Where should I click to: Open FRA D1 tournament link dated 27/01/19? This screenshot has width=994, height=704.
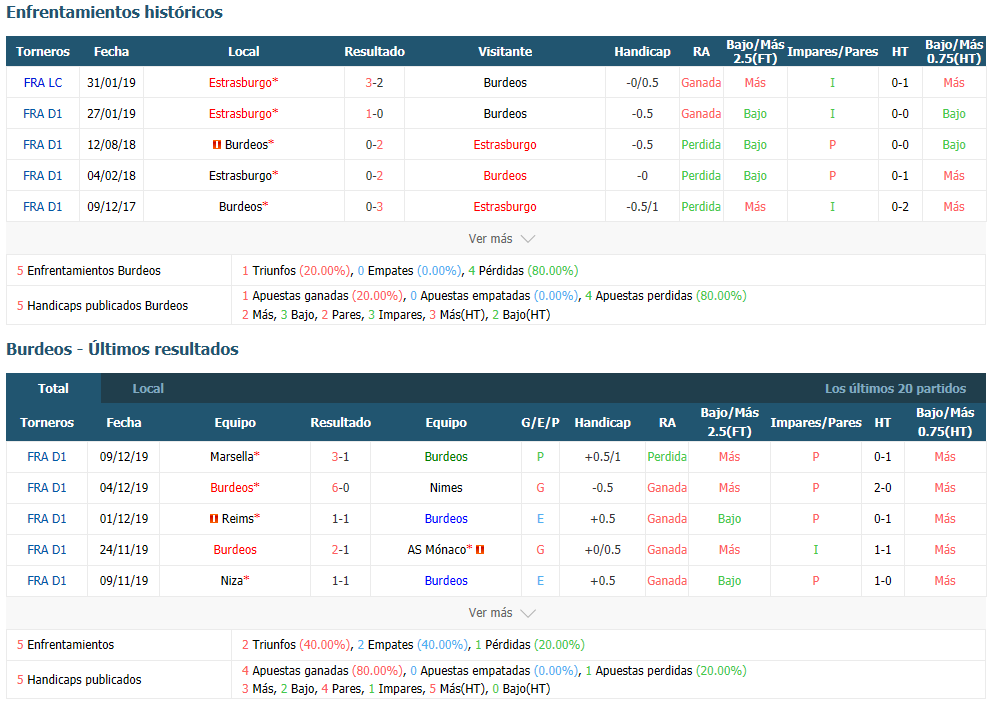click(42, 113)
